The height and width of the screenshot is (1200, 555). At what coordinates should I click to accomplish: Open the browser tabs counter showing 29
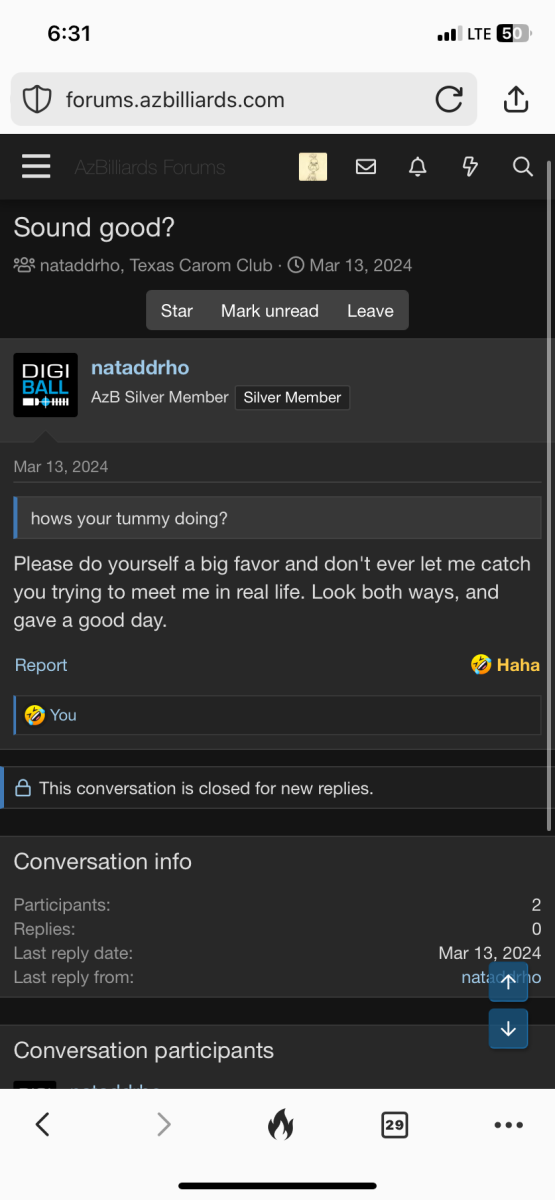[395, 1125]
